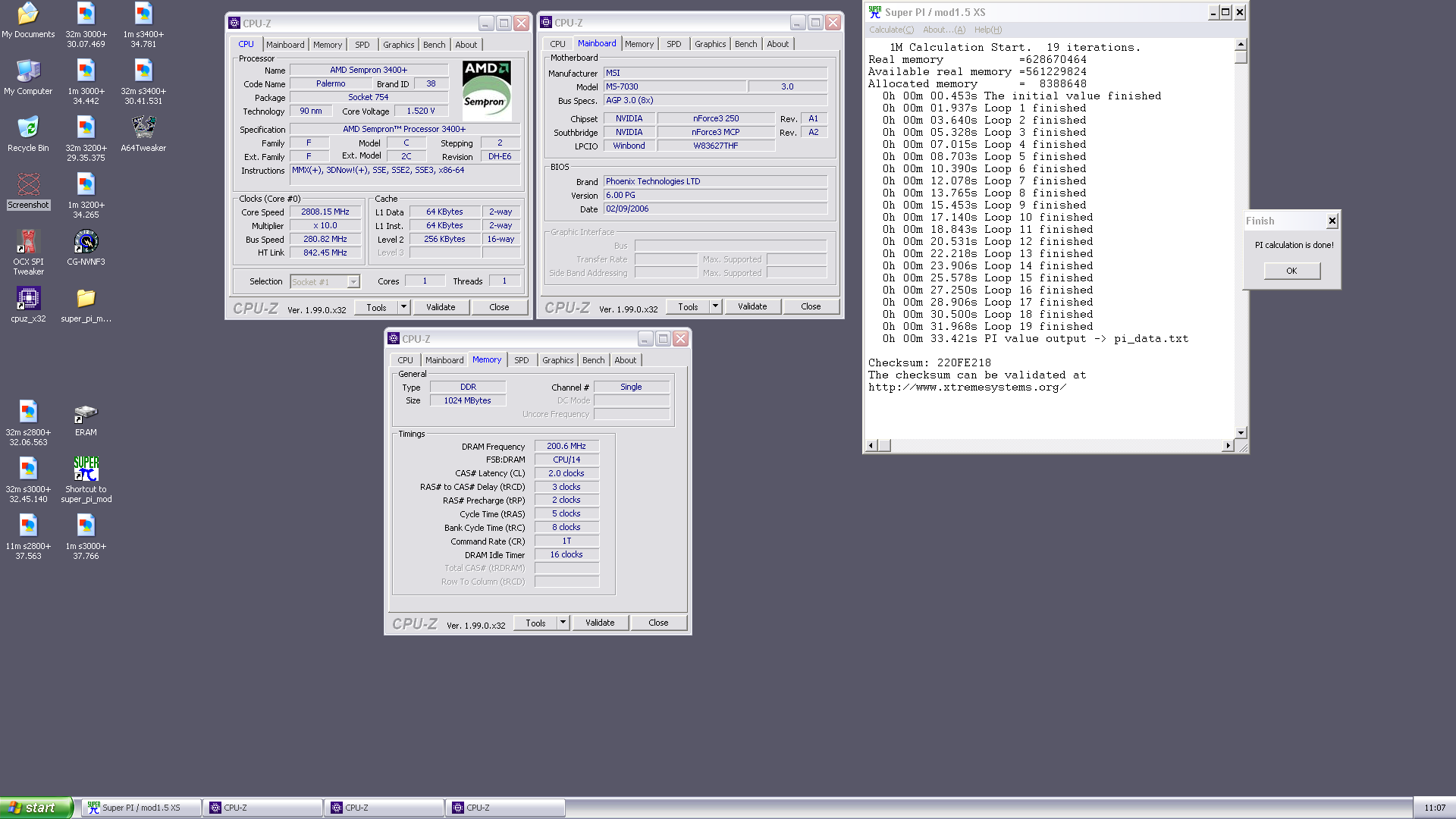Image resolution: width=1456 pixels, height=819 pixels.
Task: Open About tab in the Mainboard window
Action: [x=777, y=44]
